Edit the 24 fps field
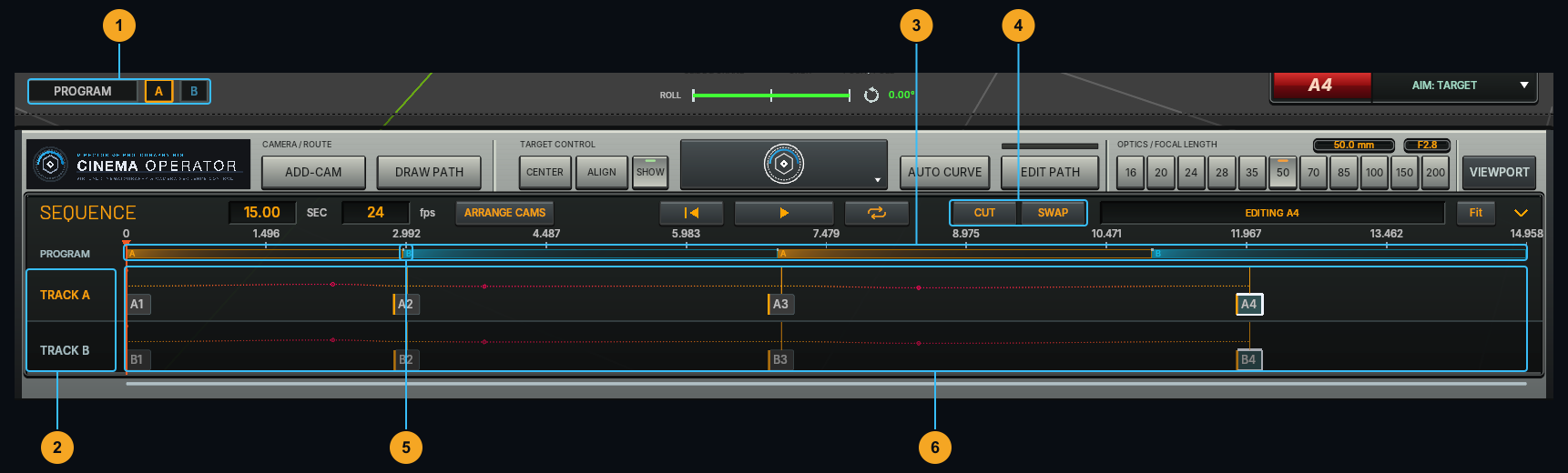This screenshot has width=1568, height=473. (375, 212)
